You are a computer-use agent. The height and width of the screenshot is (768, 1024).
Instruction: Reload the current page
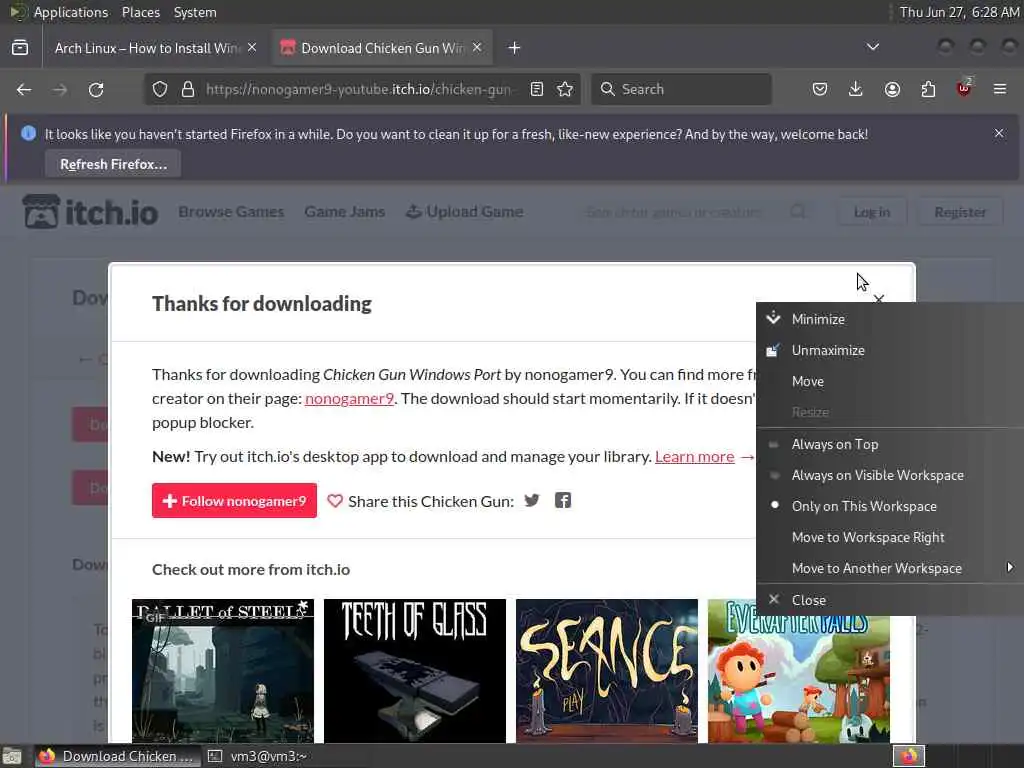96,89
